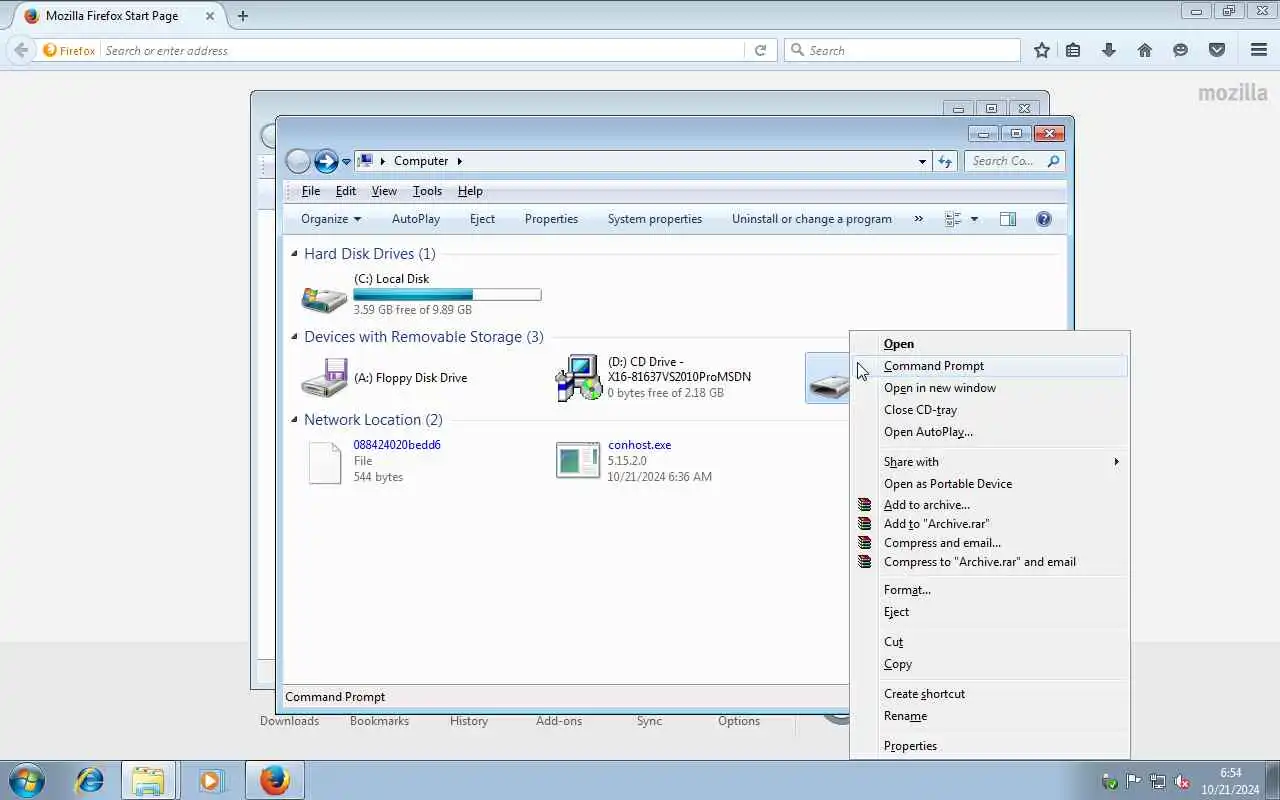This screenshot has height=800, width=1280.
Task: Click the volume muted tray icon
Action: (x=1182, y=781)
